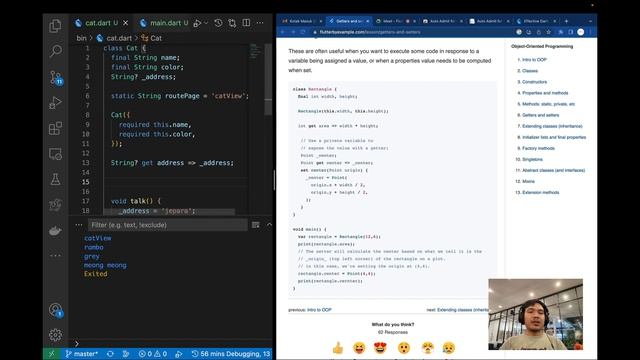Open Singletons lesson link
The height and width of the screenshot is (360, 640).
(532, 159)
